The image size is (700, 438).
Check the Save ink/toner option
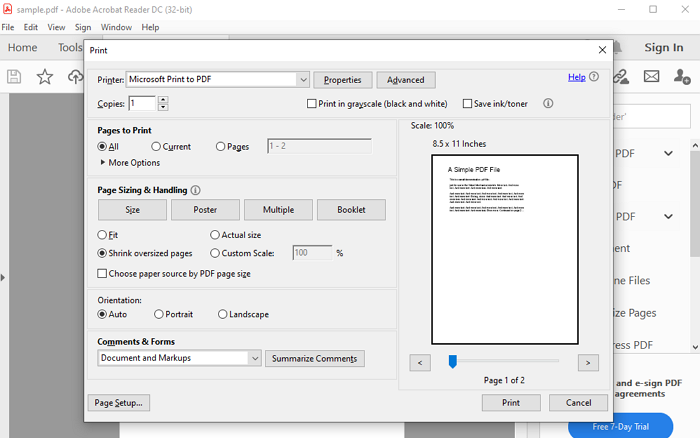click(x=467, y=104)
